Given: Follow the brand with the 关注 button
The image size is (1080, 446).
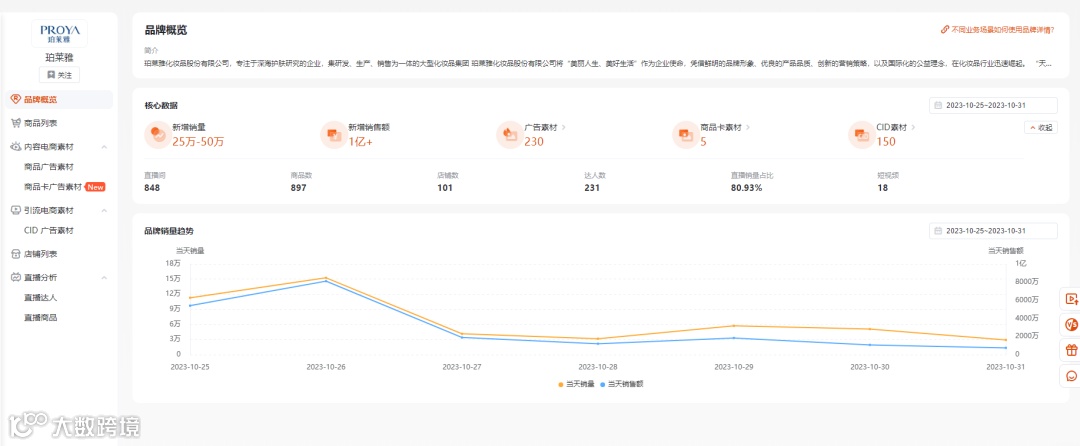Looking at the screenshot, I should [59, 74].
